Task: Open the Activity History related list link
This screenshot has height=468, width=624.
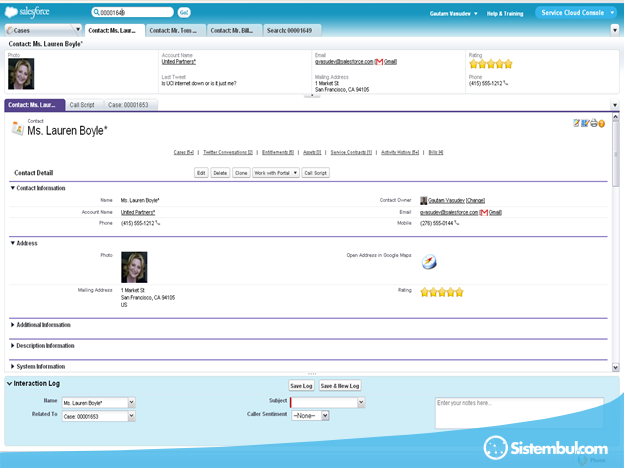Action: point(400,152)
